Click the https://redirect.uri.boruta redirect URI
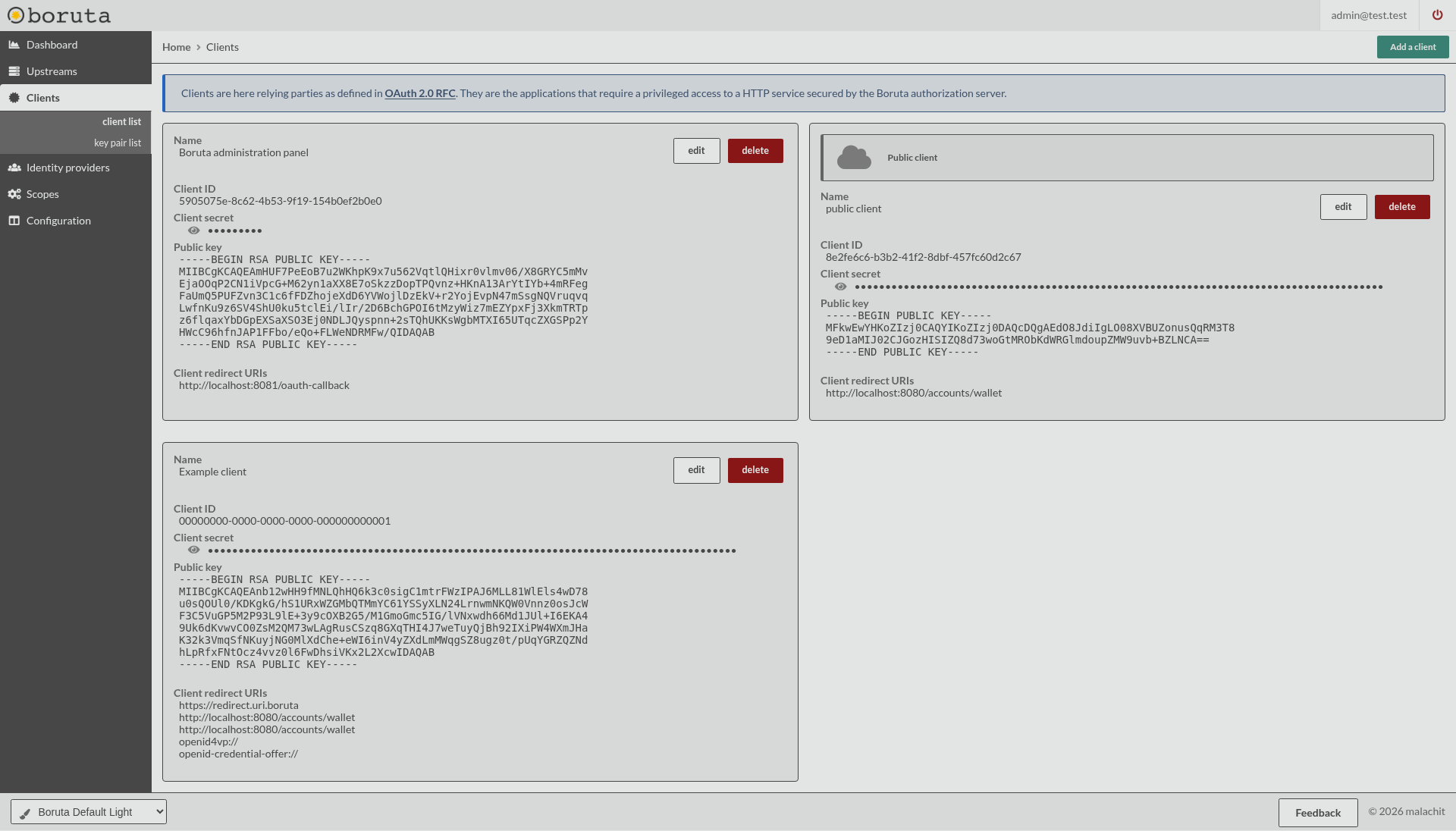 click(x=239, y=705)
